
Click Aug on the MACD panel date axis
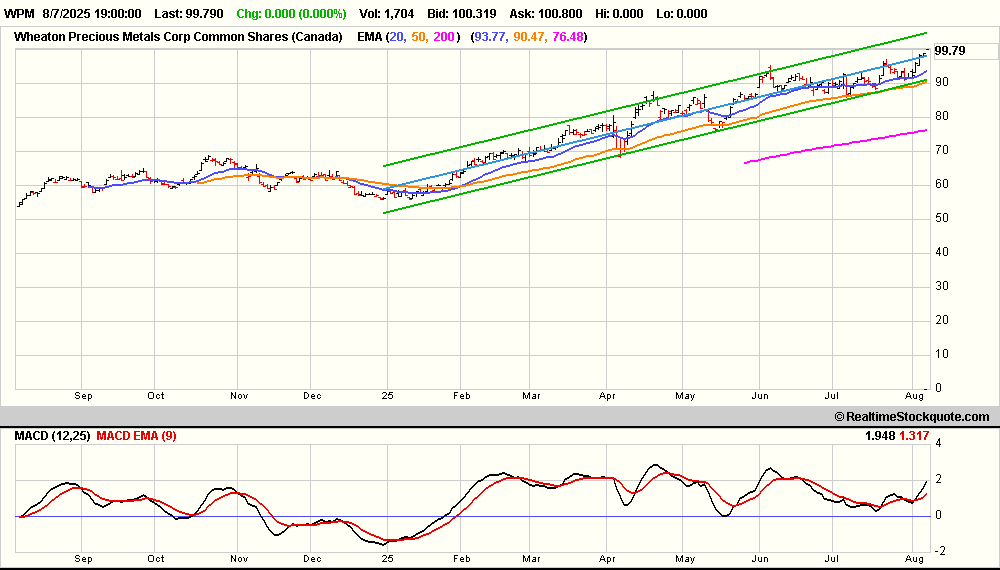tap(915, 559)
